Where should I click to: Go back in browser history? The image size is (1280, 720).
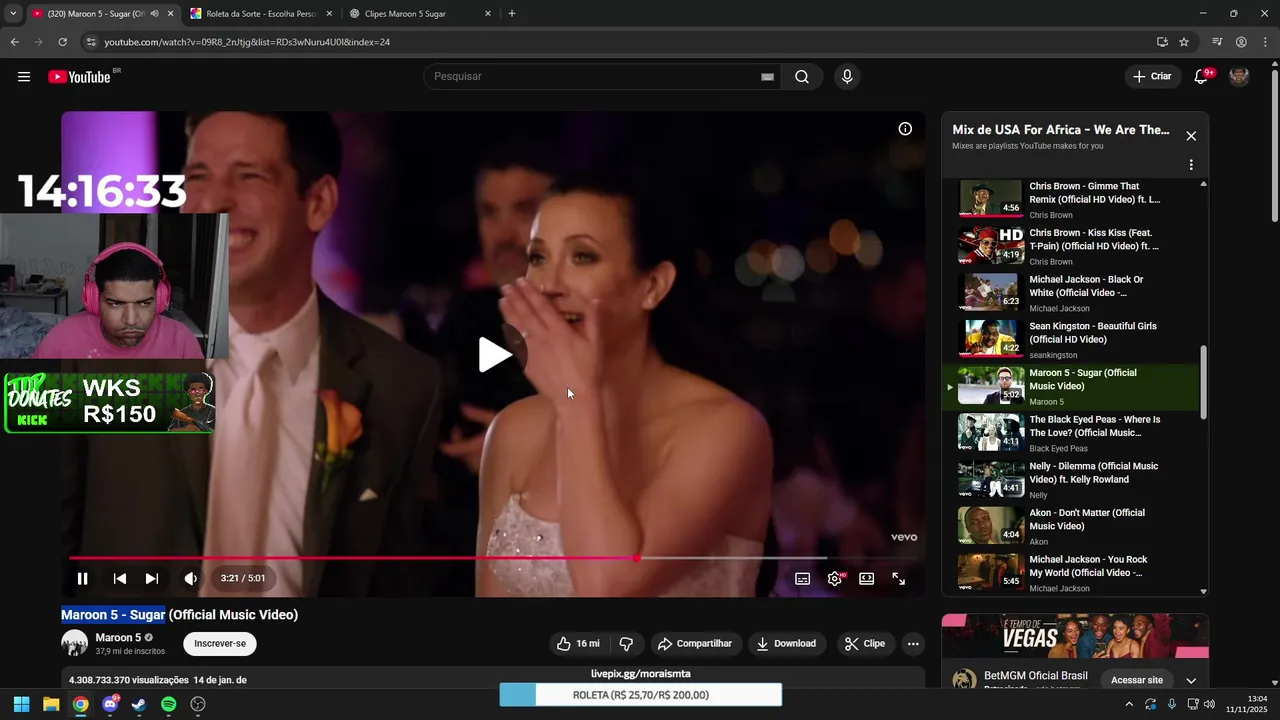[14, 42]
